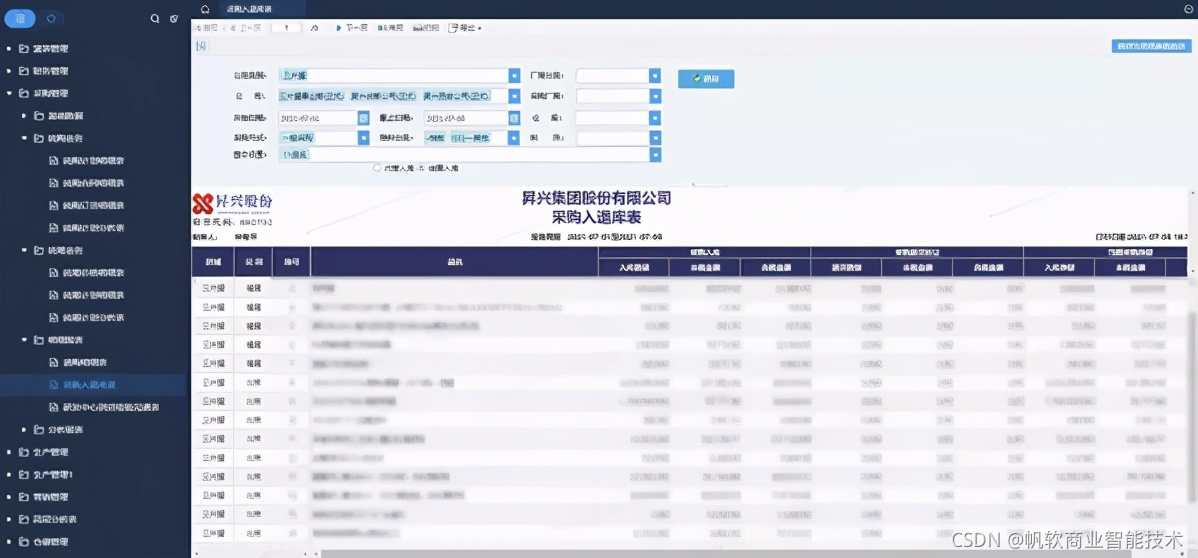Open the second-row multi-tag field's dropdown arrow

(x=513, y=96)
